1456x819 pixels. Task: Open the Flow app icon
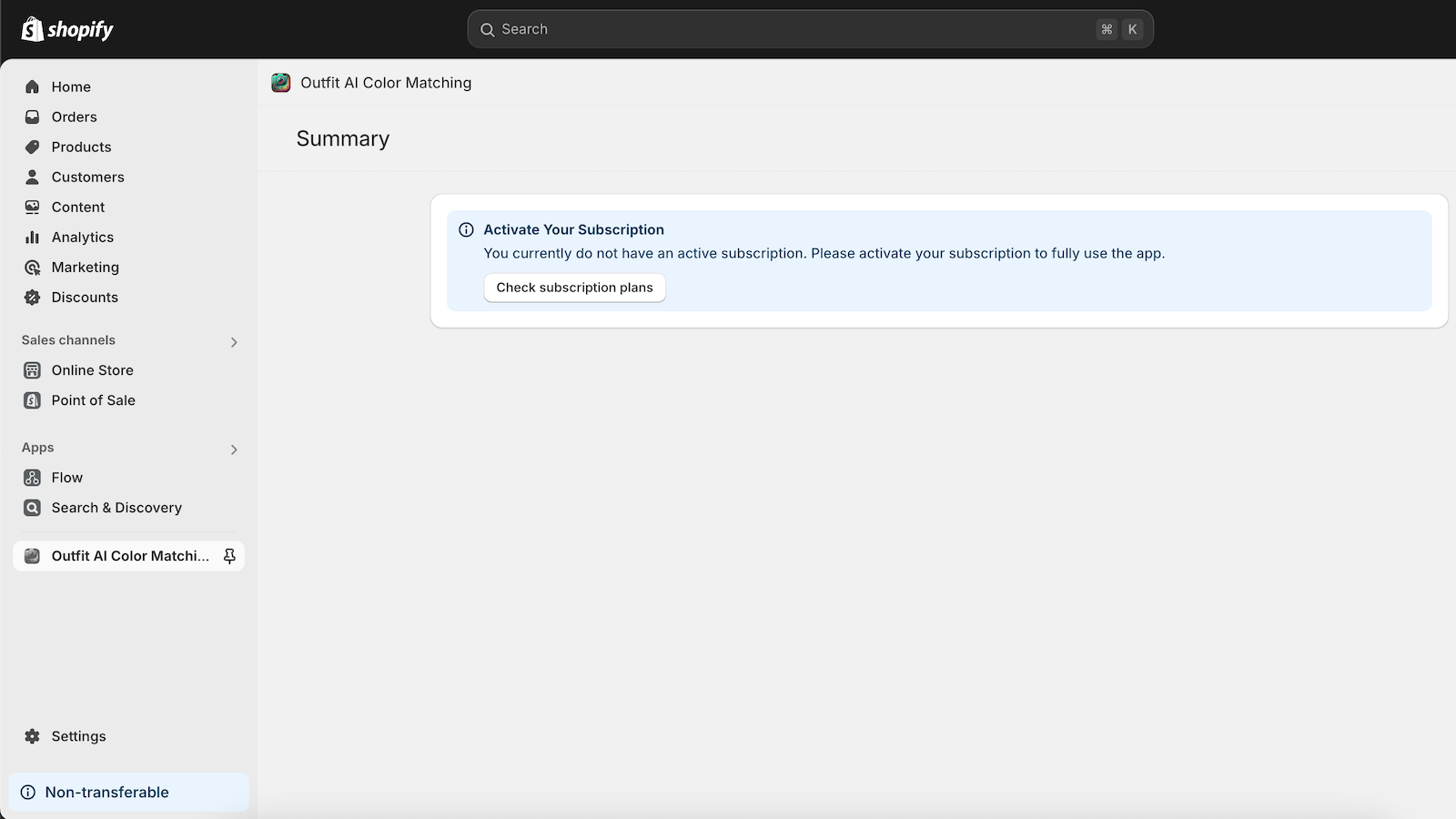click(x=32, y=477)
